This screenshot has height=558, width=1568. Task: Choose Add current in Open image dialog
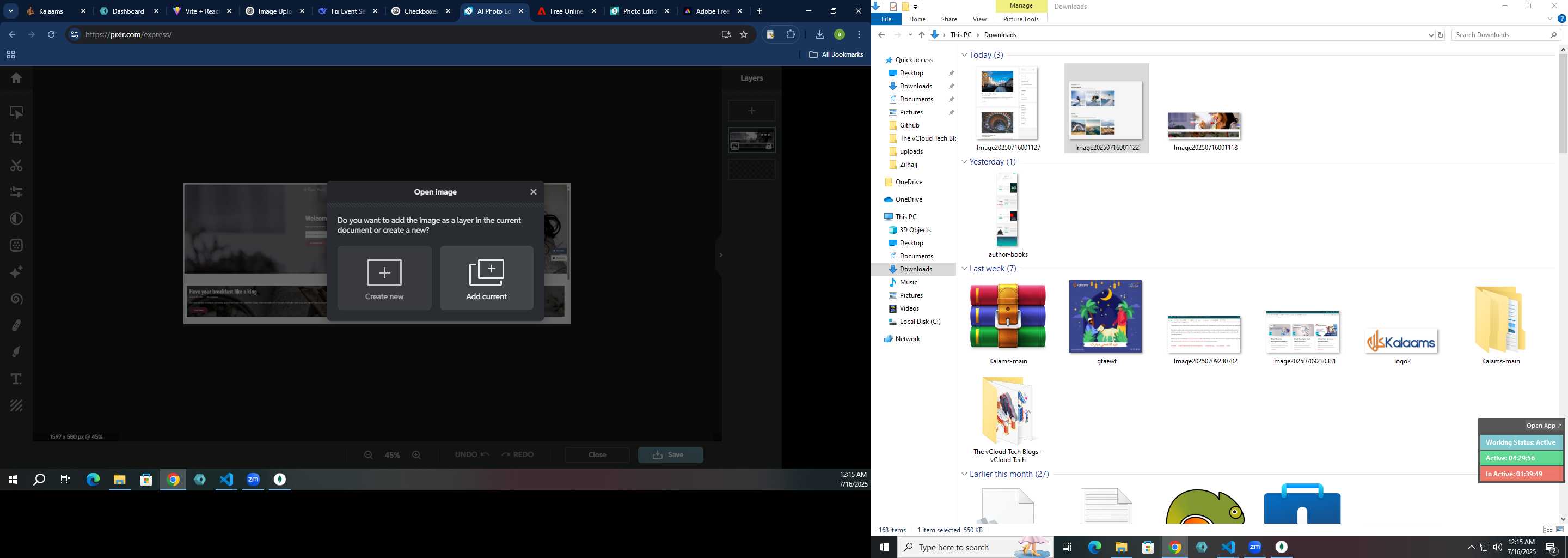pos(486,278)
